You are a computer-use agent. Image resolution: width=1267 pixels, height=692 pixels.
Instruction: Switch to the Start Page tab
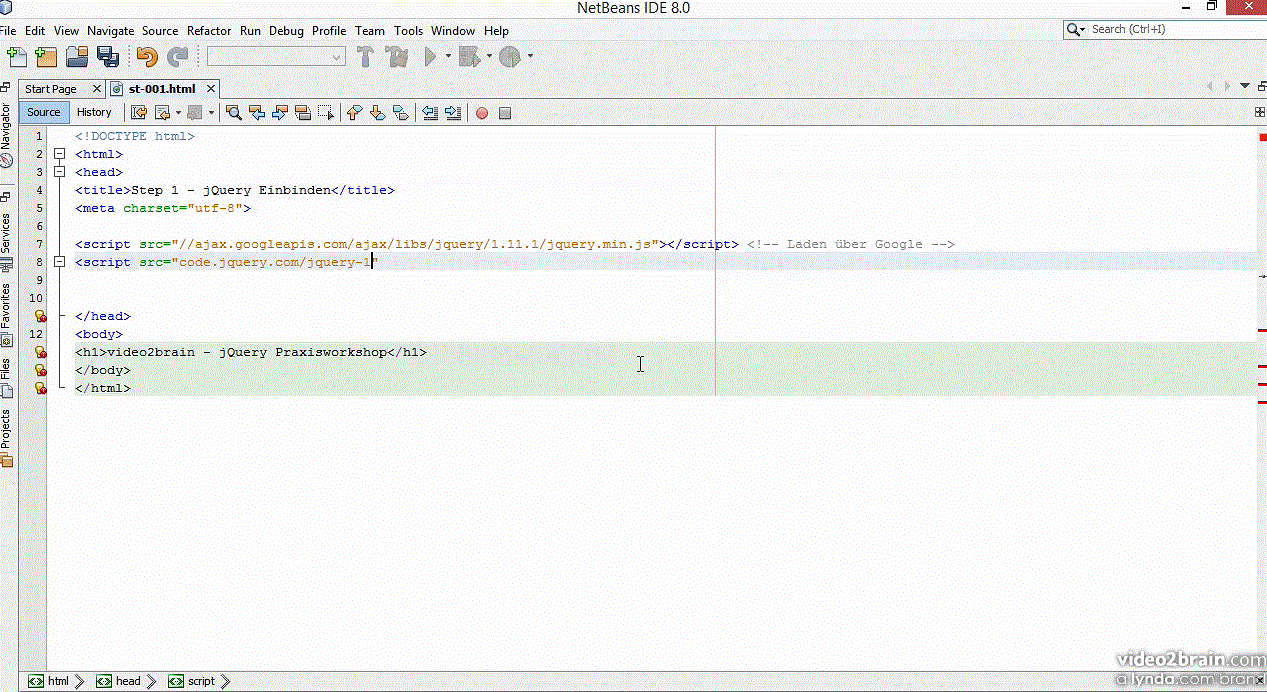point(51,89)
